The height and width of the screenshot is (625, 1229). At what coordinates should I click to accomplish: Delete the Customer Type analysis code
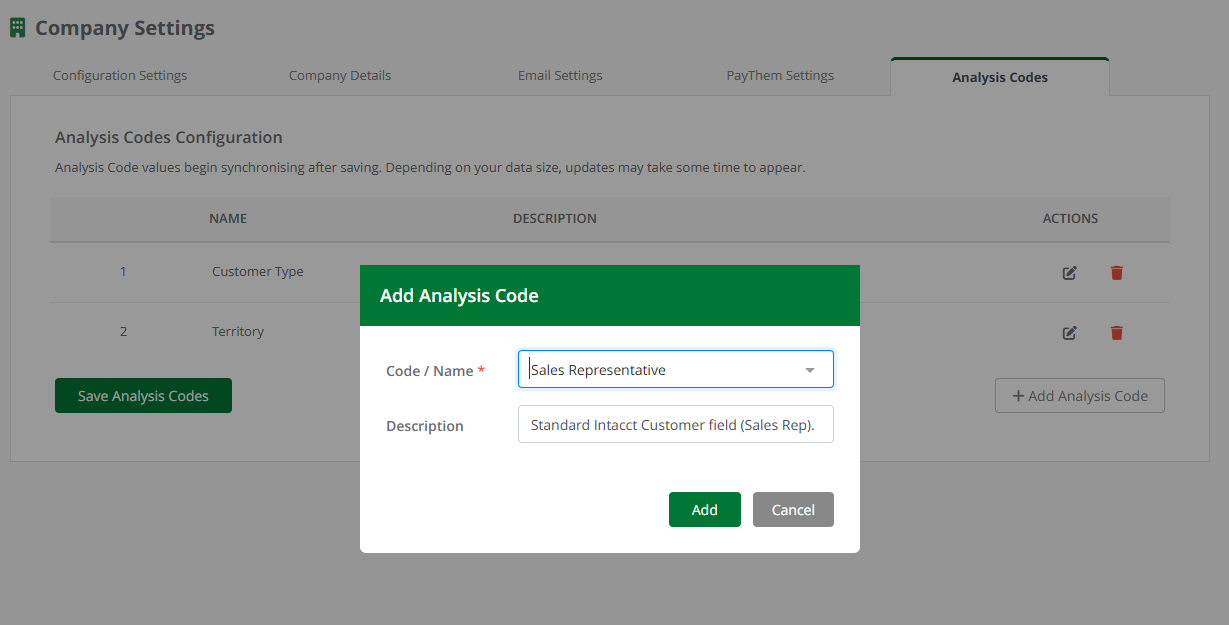(1116, 272)
